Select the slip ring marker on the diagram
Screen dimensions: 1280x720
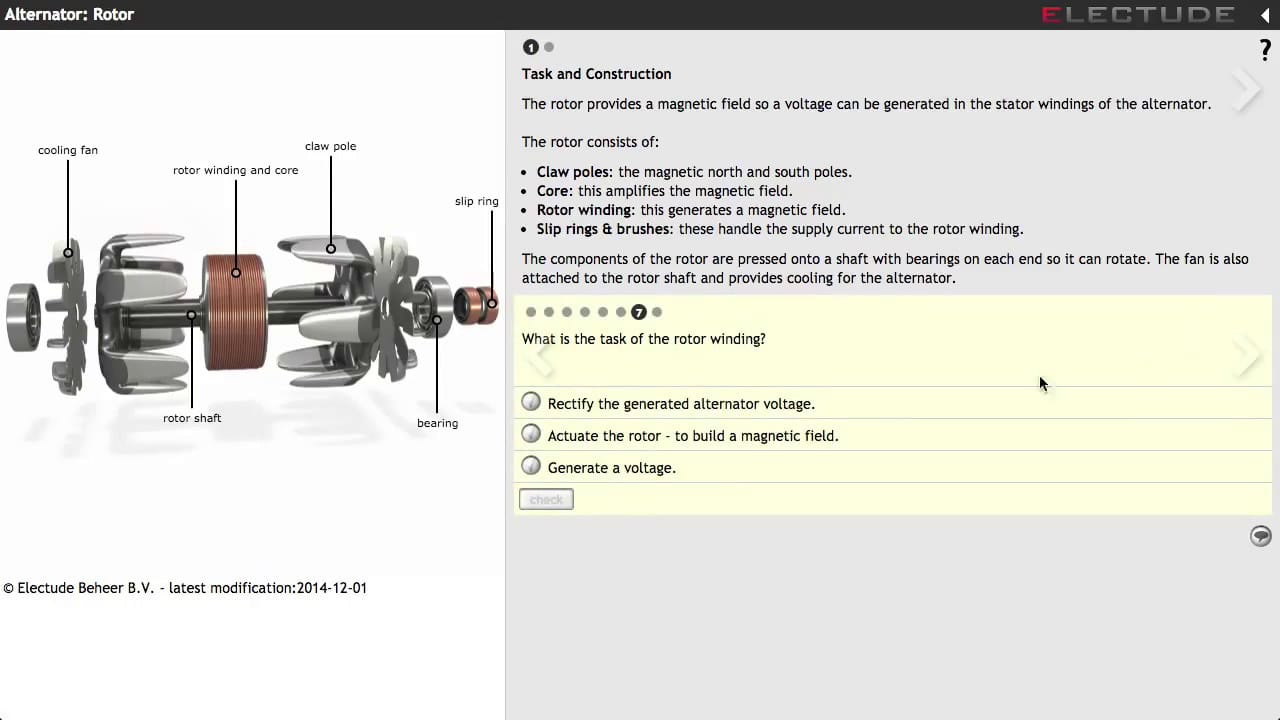coord(492,303)
